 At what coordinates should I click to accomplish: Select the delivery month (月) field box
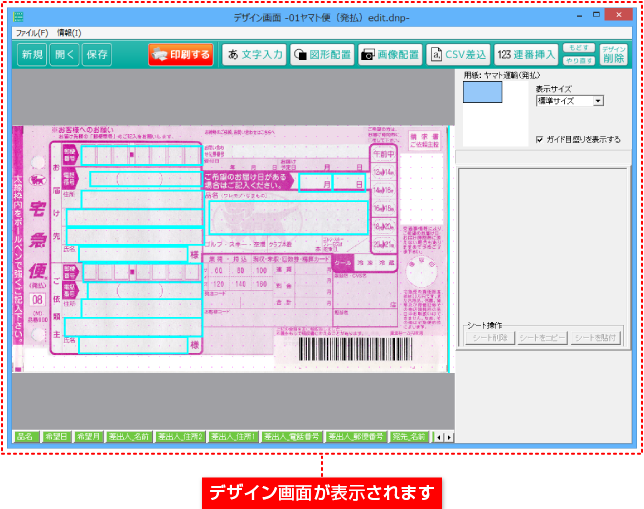[315, 182]
